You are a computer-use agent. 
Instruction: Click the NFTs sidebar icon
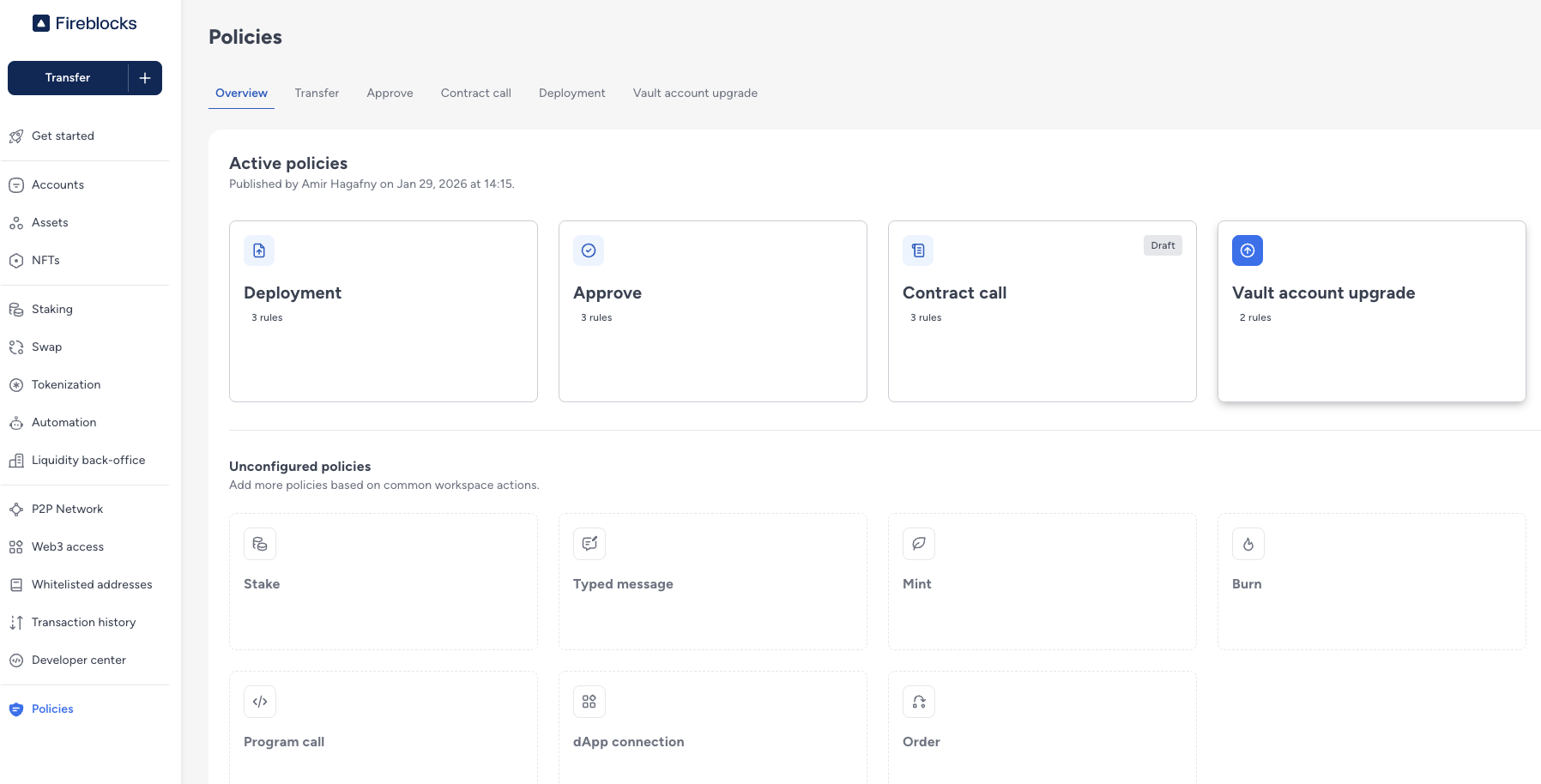click(16, 261)
